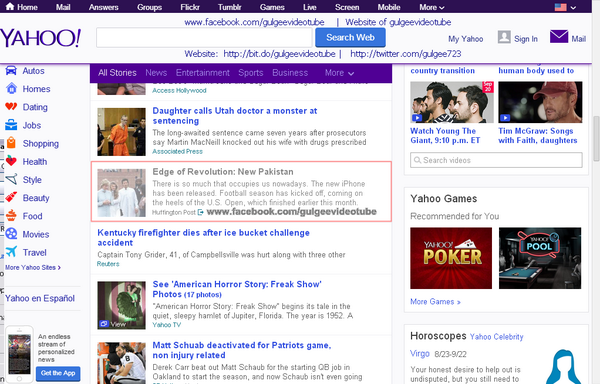Open Mail in the top navigation bar
The width and height of the screenshot is (600, 384).
point(63,7)
